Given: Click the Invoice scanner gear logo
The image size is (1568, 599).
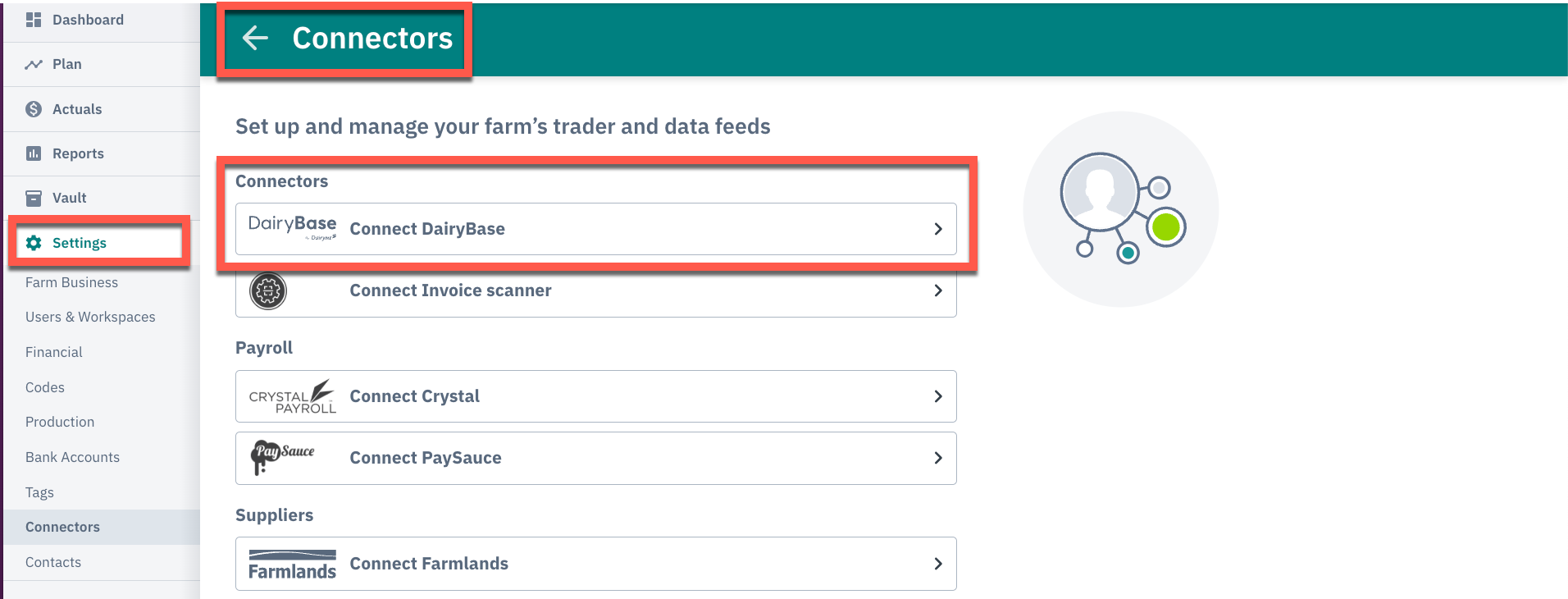Looking at the screenshot, I should (268, 290).
